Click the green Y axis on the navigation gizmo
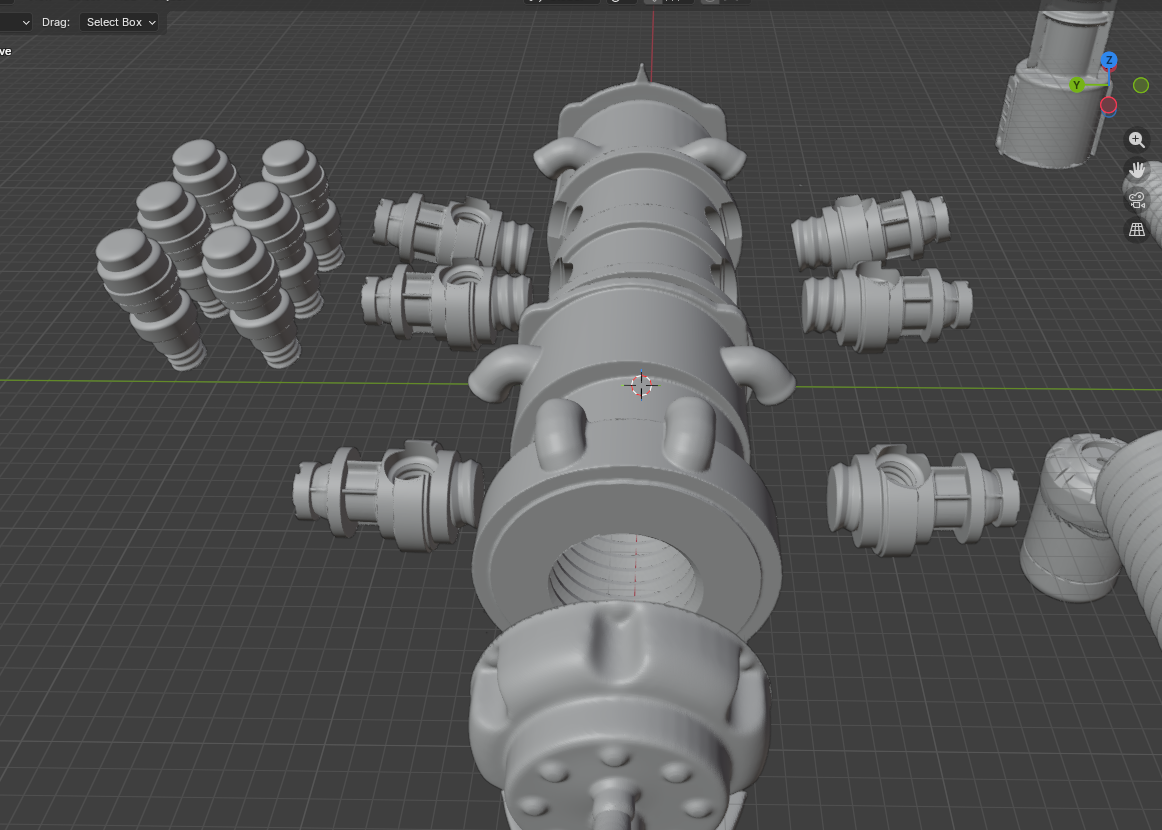Screen dimensions: 1162x830 click(x=1076, y=85)
